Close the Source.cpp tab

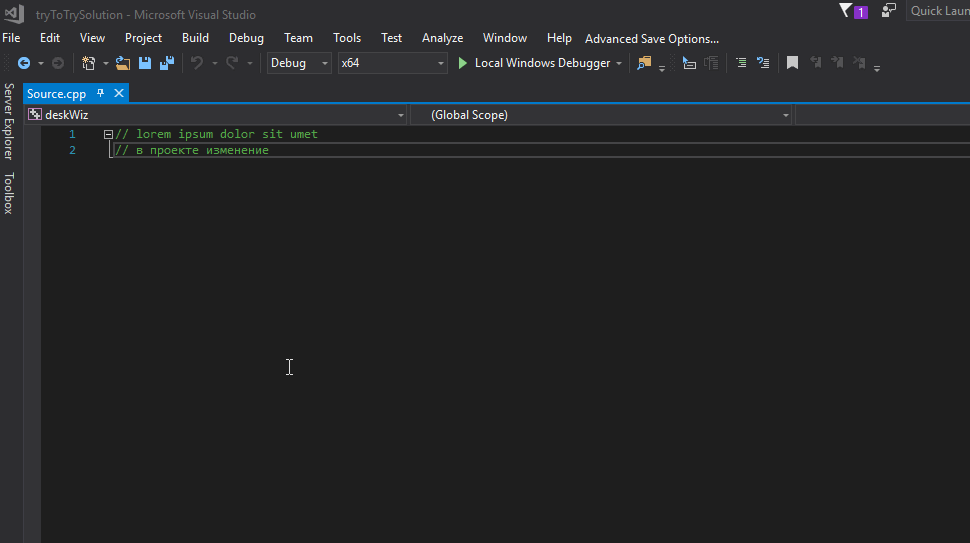119,93
